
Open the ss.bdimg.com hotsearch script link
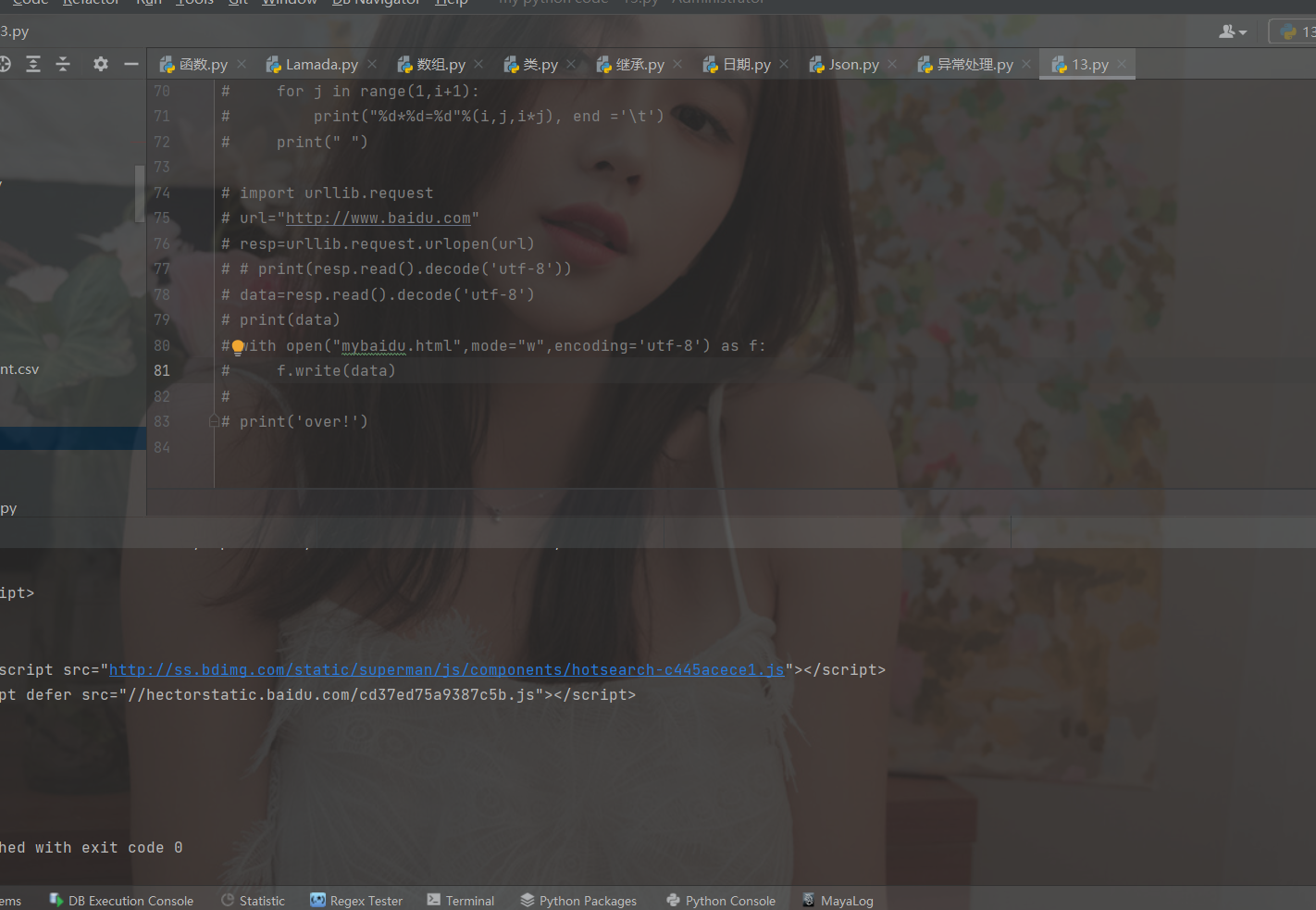click(446, 669)
